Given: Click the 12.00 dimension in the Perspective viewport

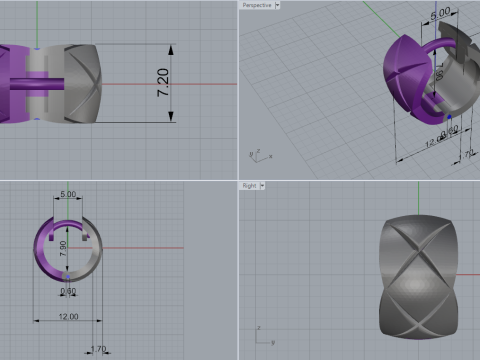Looking at the screenshot, I should (x=435, y=142).
